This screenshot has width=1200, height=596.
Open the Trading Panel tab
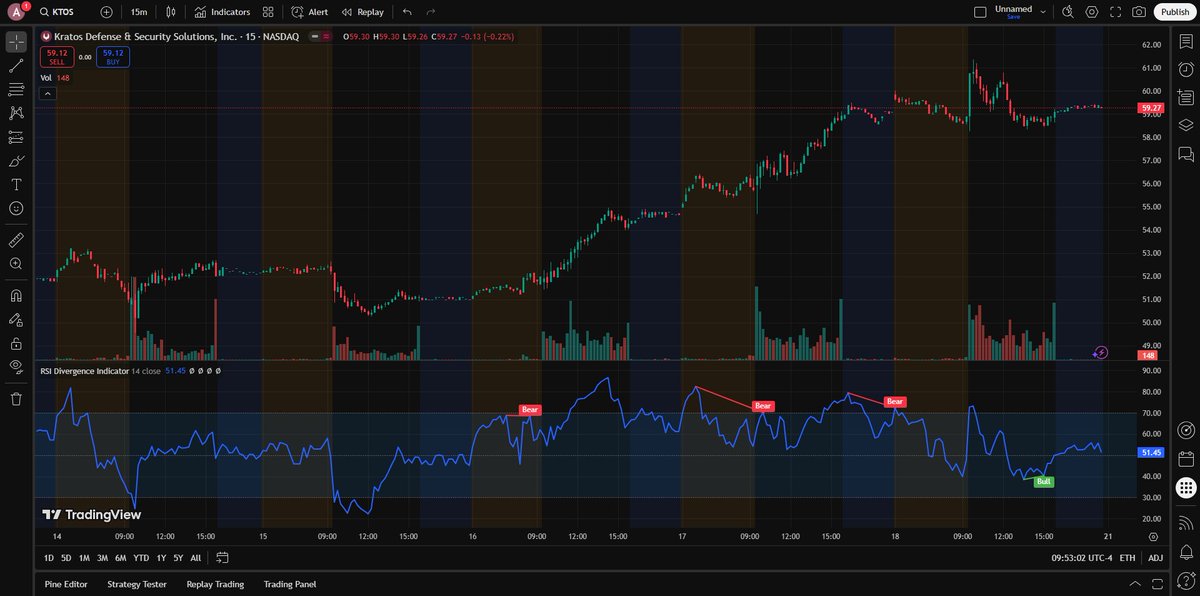click(290, 584)
